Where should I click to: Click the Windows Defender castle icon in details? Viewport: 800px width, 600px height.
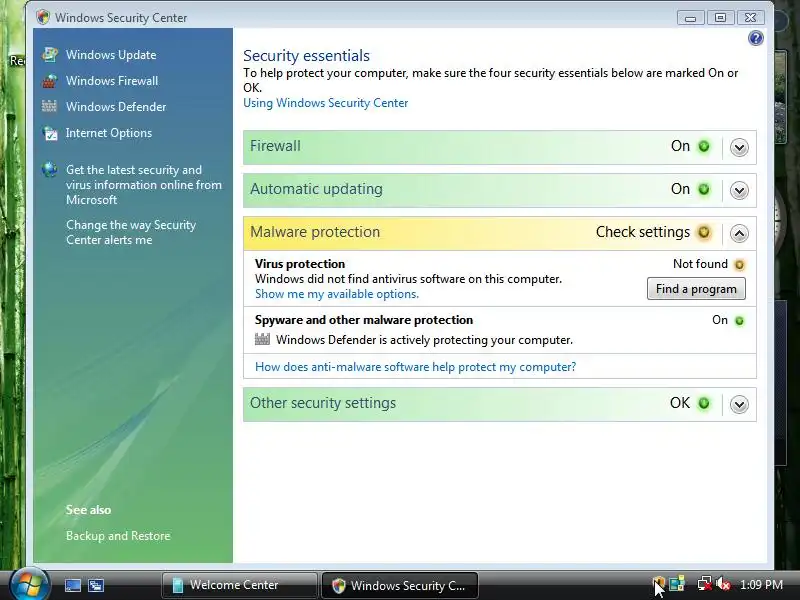(x=262, y=339)
